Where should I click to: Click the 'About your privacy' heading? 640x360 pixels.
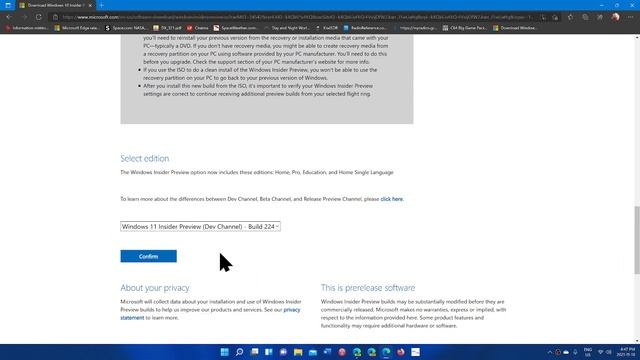coord(155,288)
